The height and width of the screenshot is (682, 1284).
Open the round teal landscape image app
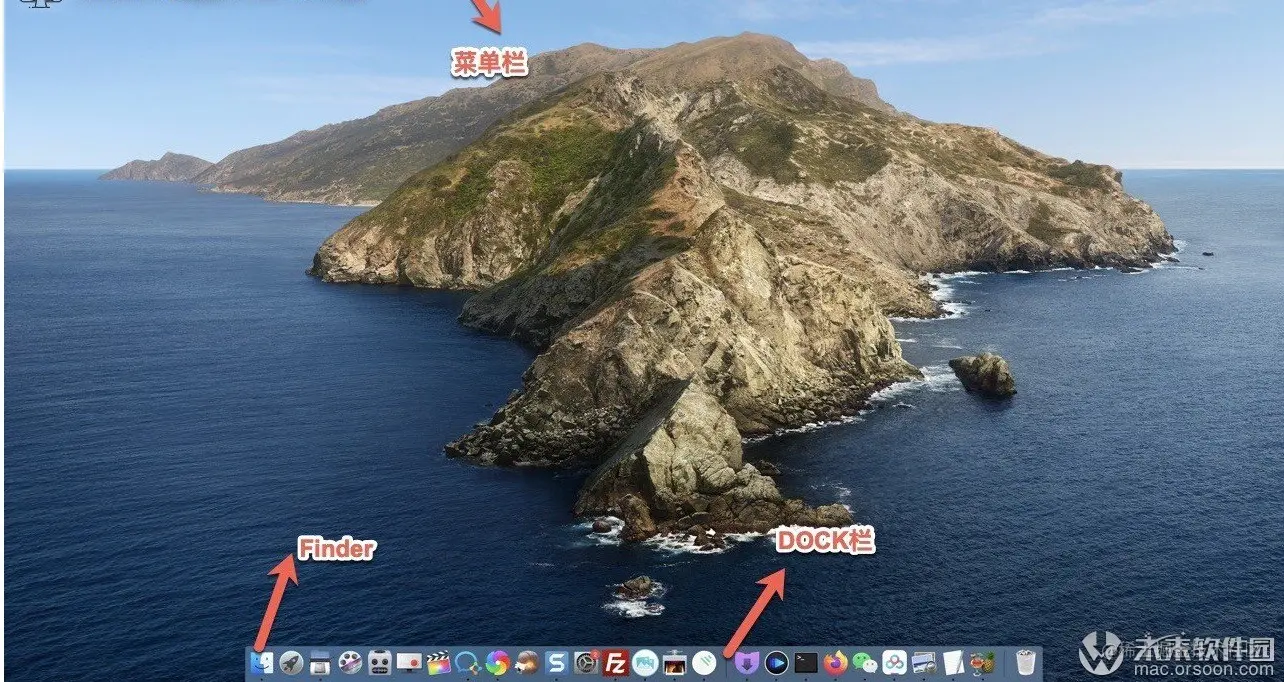[x=646, y=662]
